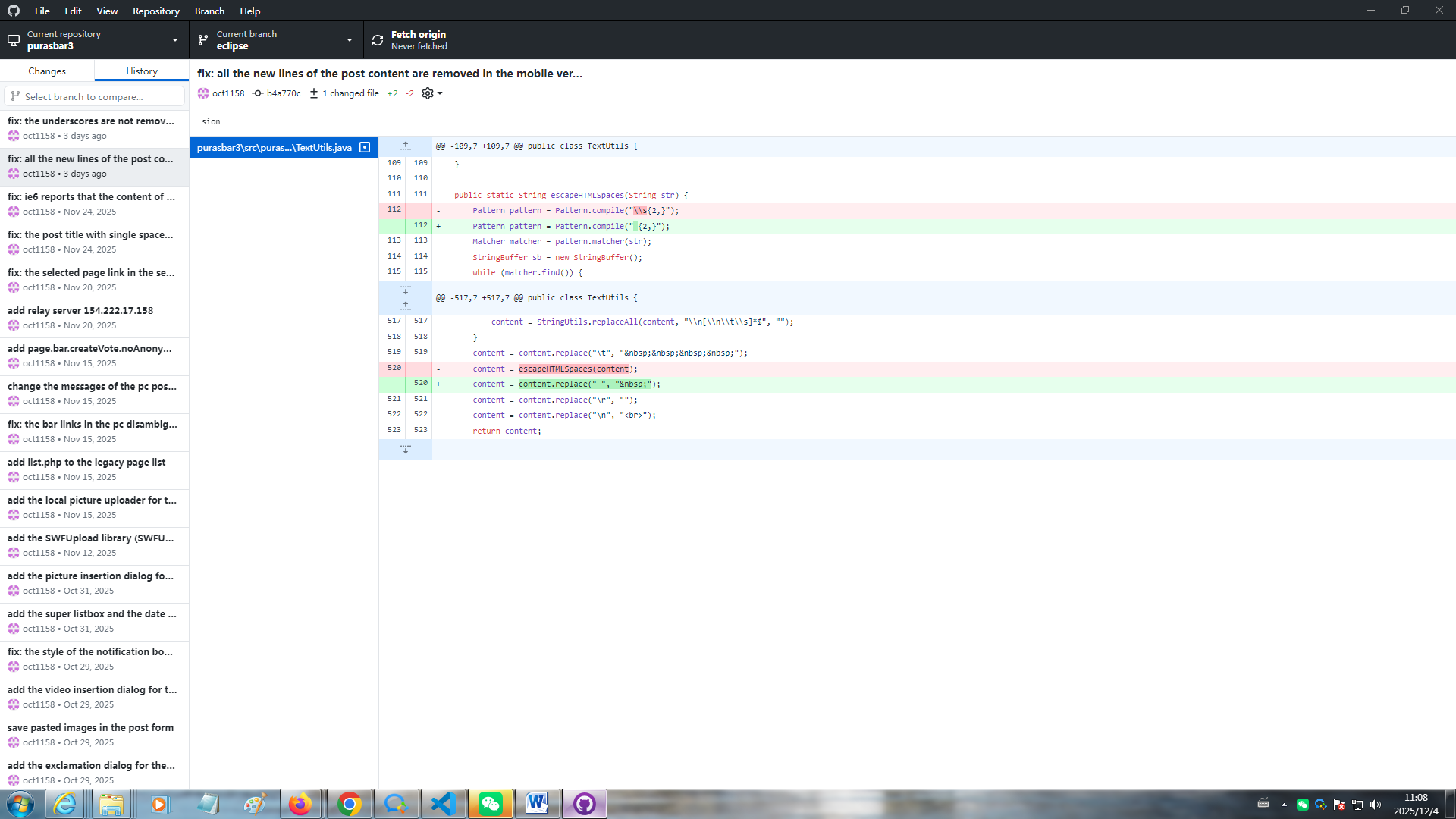
Task: Click GitHub Desktop icon in taskbar
Action: click(584, 804)
